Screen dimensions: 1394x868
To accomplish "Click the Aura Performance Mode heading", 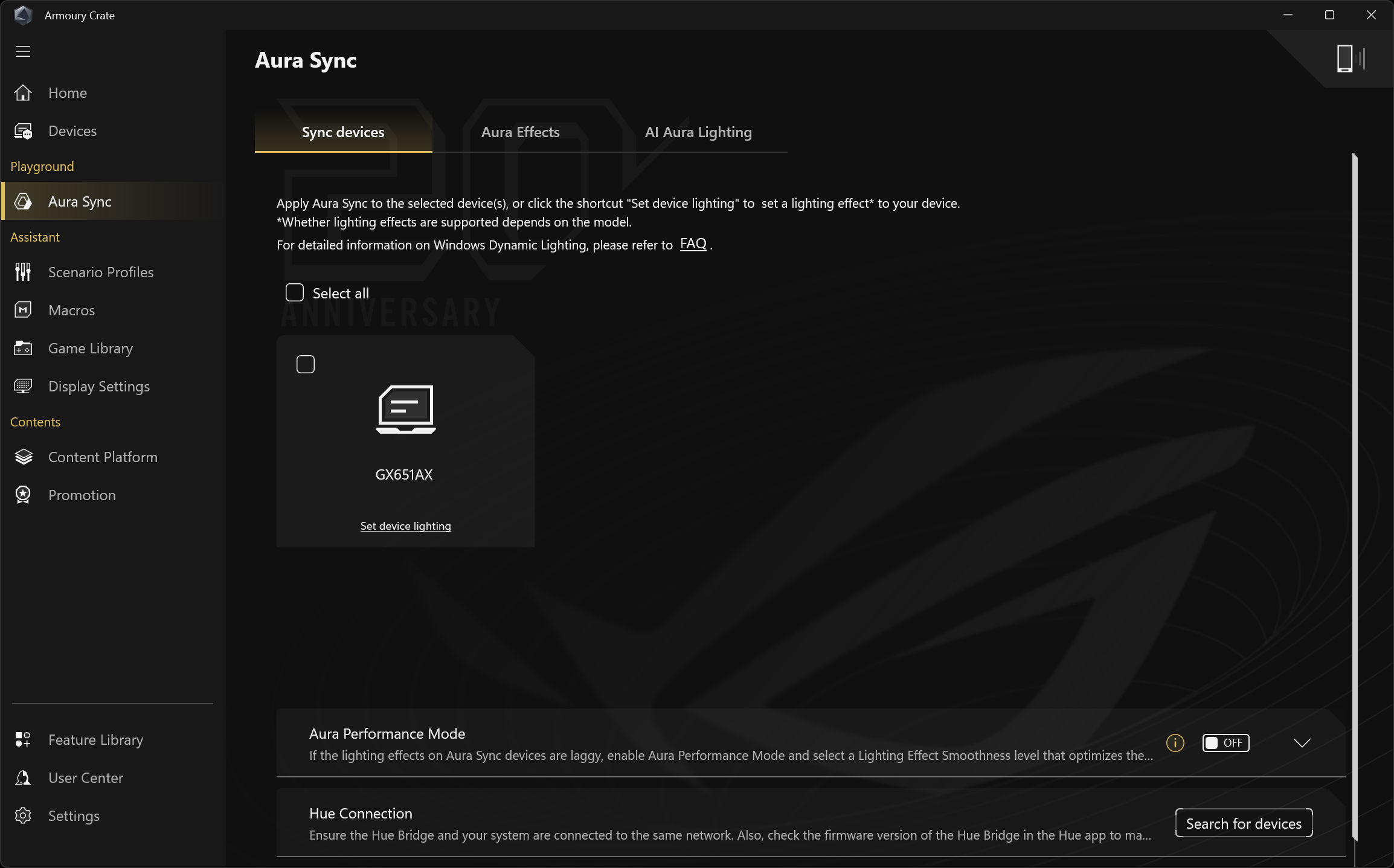I will tap(387, 733).
